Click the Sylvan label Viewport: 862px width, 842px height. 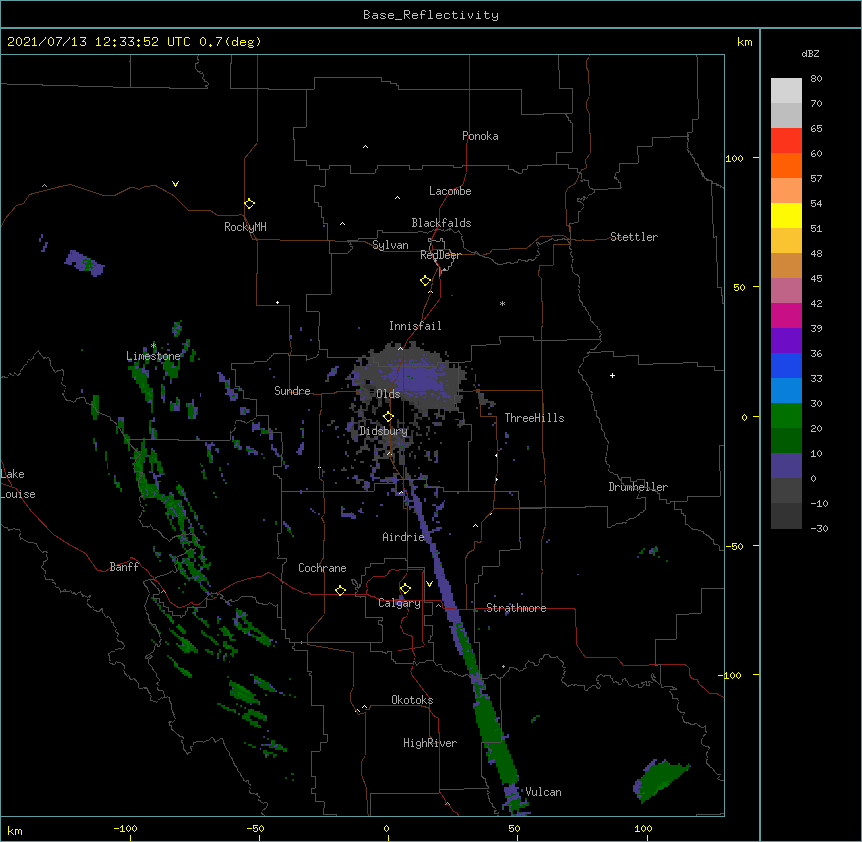(x=390, y=245)
